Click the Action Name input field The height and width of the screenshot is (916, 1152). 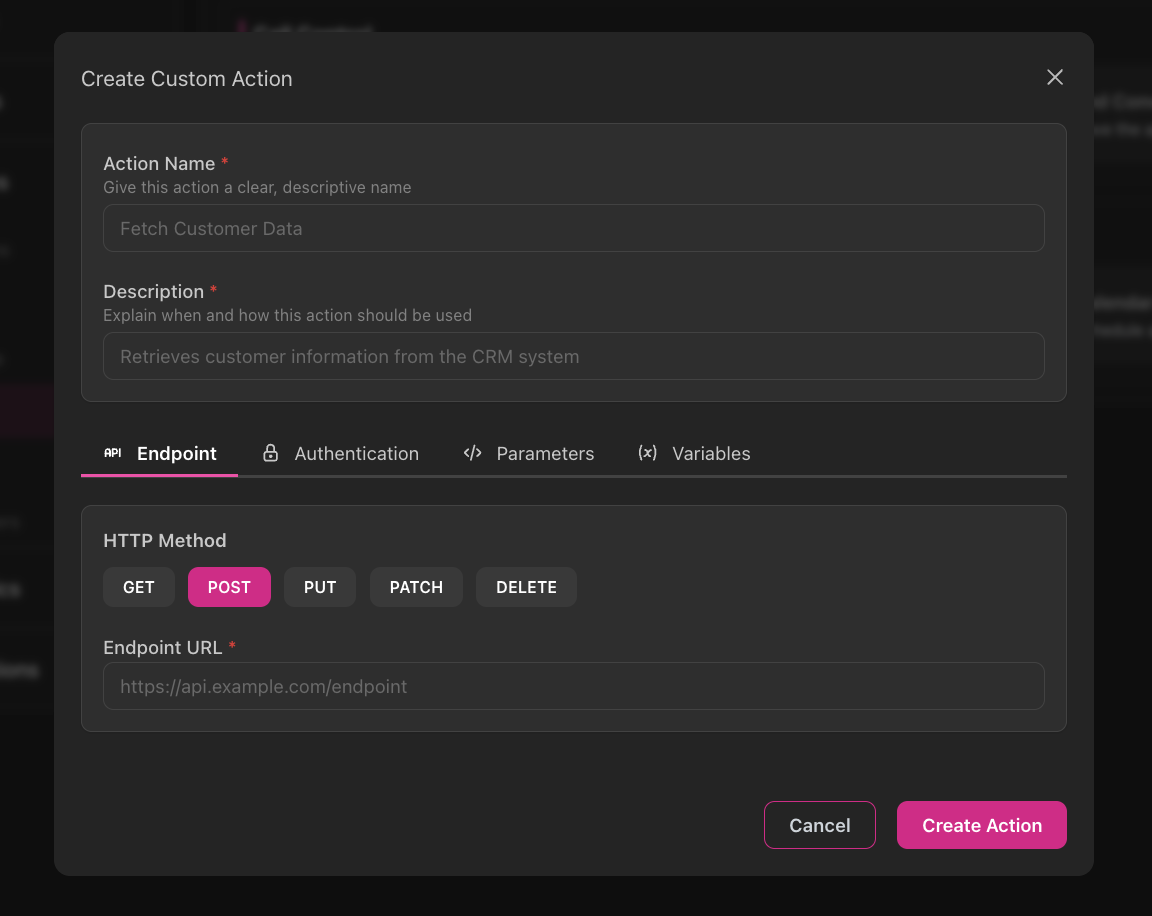[x=573, y=228]
